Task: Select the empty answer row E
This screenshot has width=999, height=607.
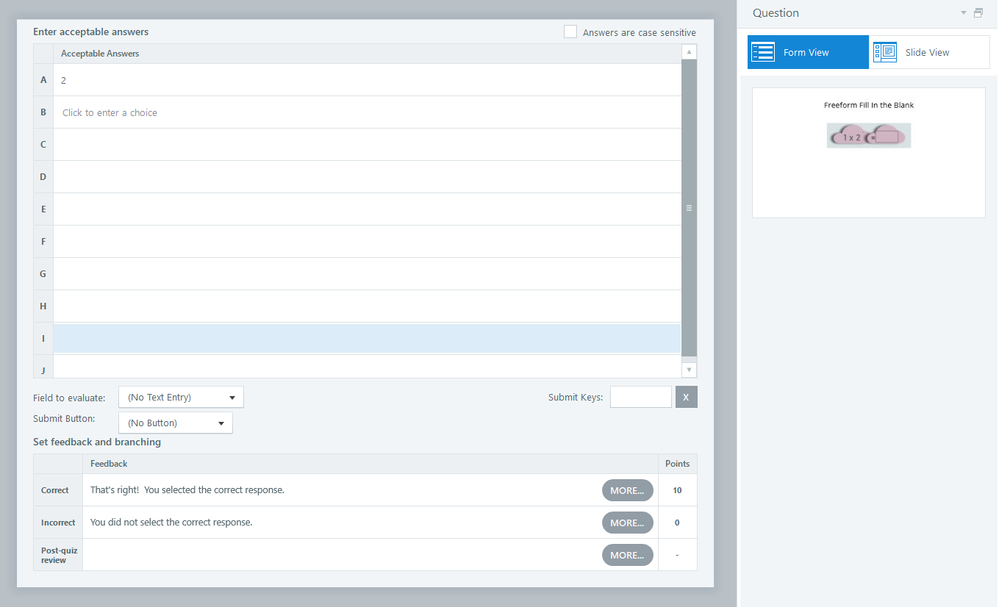Action: pos(367,210)
